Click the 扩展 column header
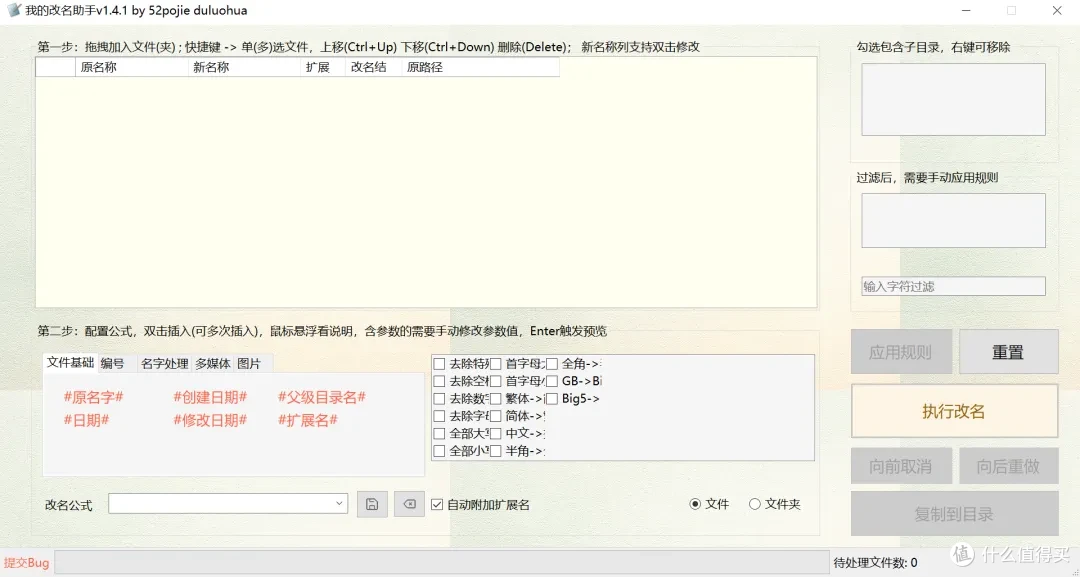The width and height of the screenshot is (1080, 577). point(322,67)
